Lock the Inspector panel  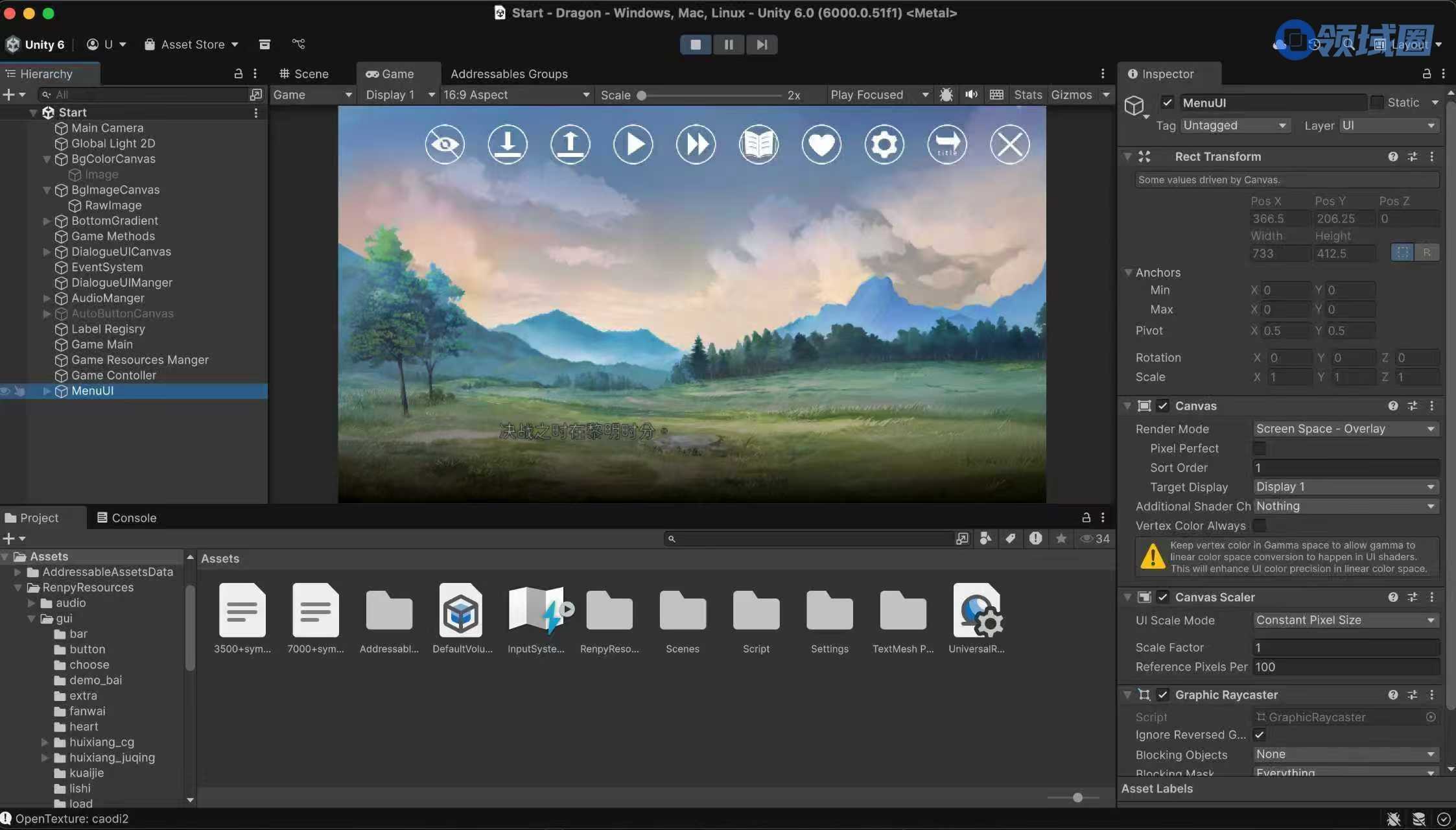1426,74
